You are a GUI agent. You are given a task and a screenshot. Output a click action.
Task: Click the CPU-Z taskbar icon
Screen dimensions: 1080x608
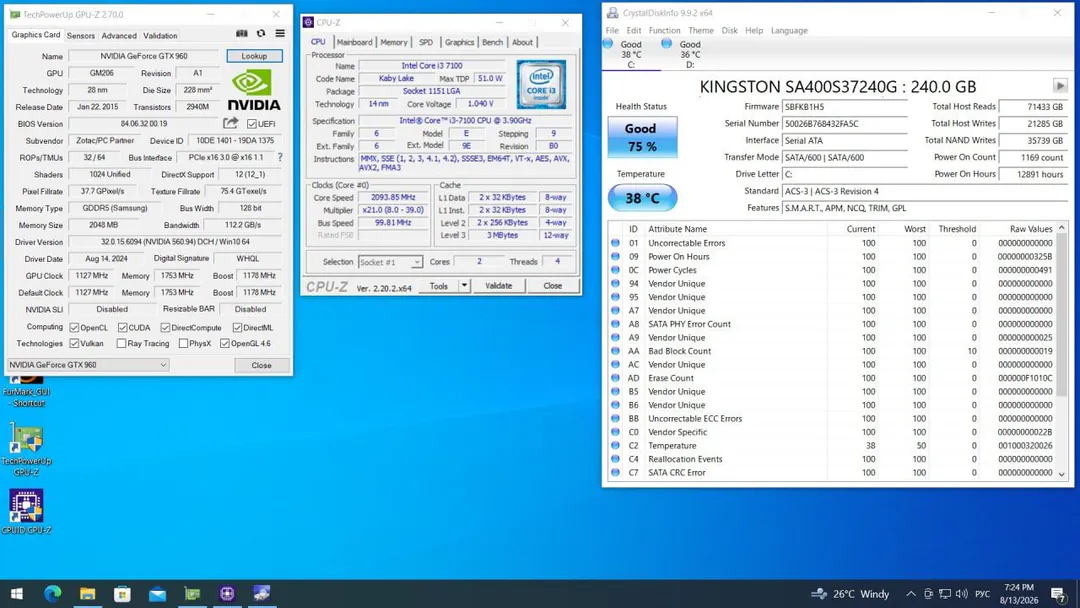click(227, 594)
